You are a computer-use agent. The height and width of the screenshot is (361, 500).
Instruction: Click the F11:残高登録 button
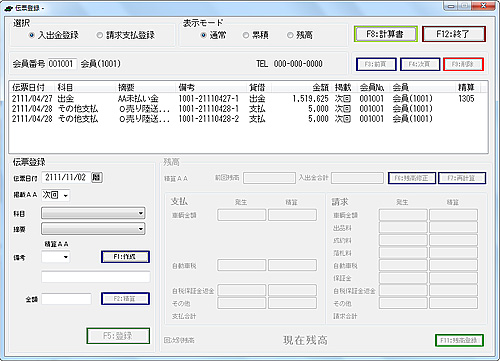(x=459, y=340)
